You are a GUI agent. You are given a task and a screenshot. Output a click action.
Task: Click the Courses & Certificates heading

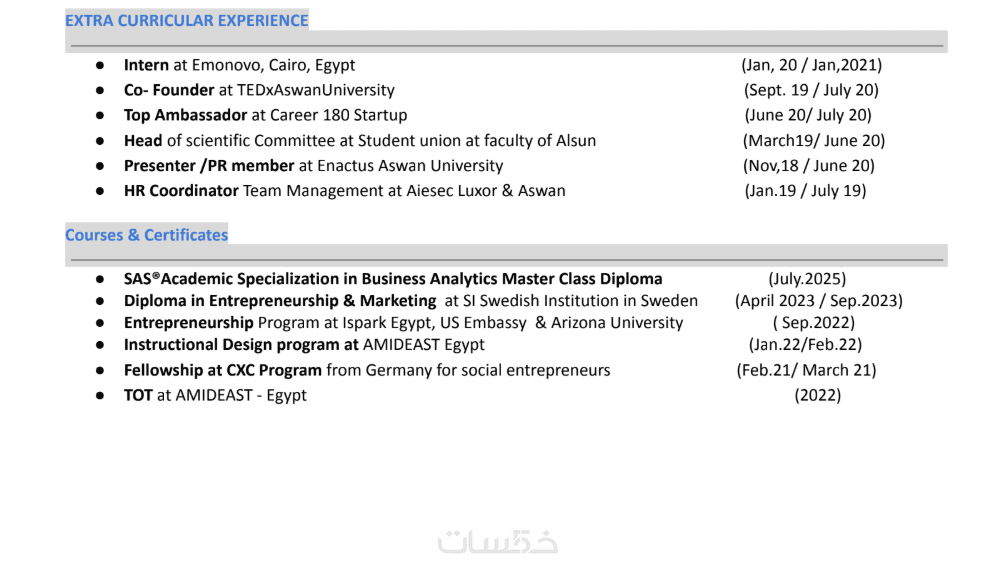[147, 235]
